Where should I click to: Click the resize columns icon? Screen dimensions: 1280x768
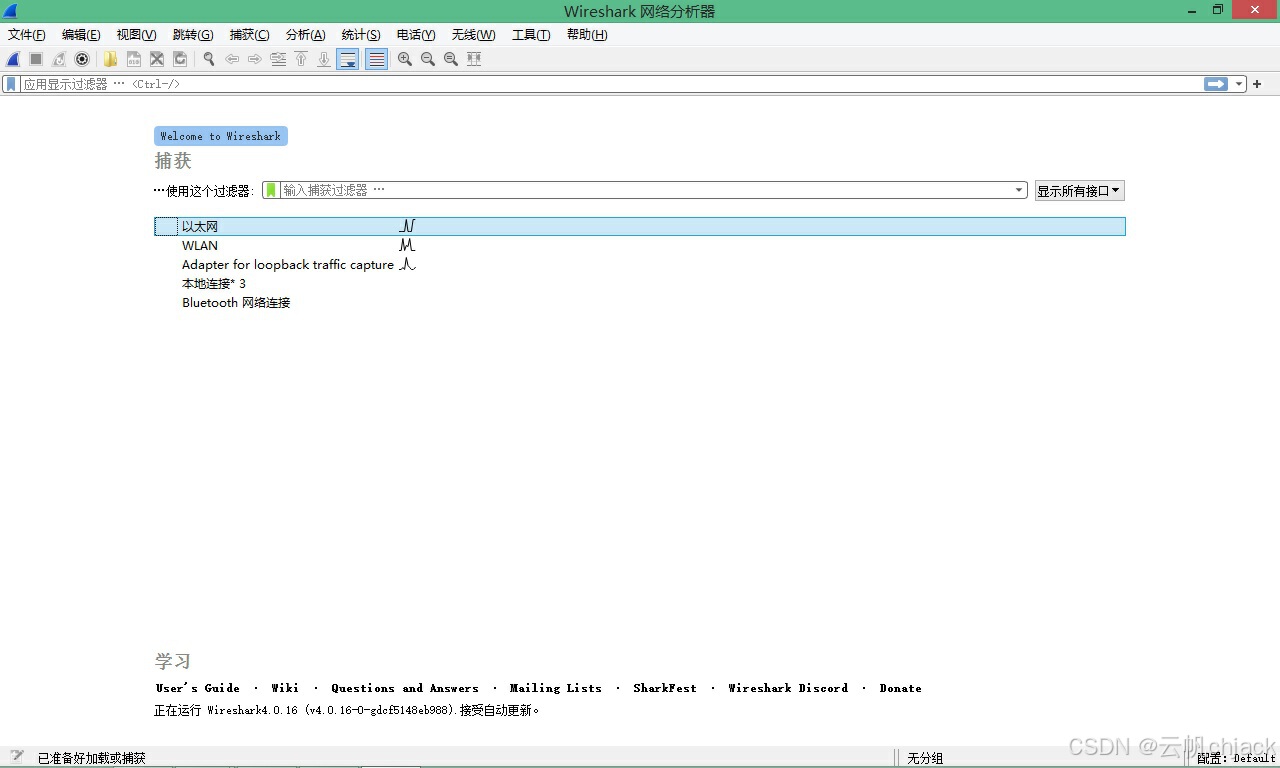point(474,59)
